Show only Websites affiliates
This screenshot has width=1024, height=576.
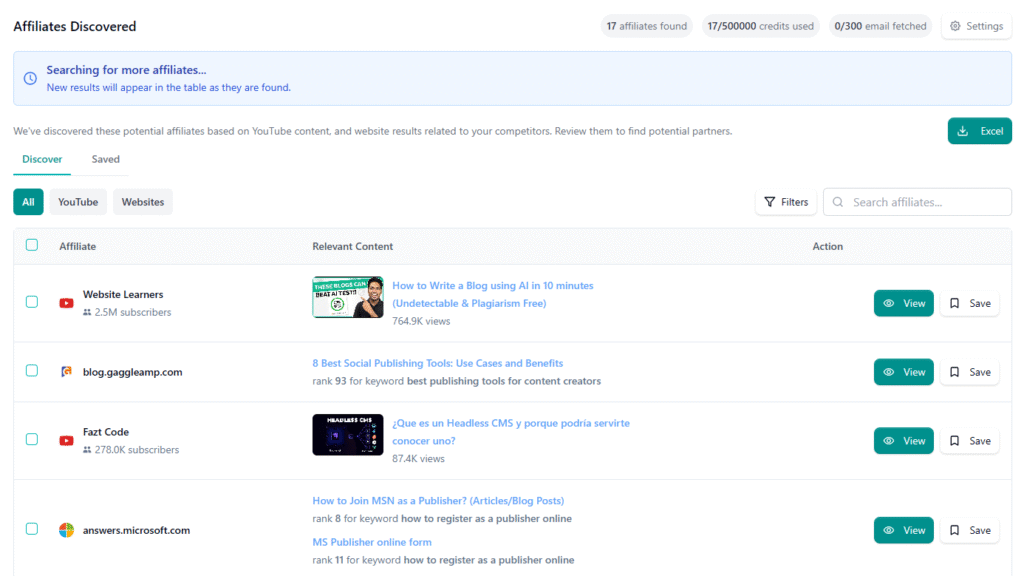(x=143, y=202)
